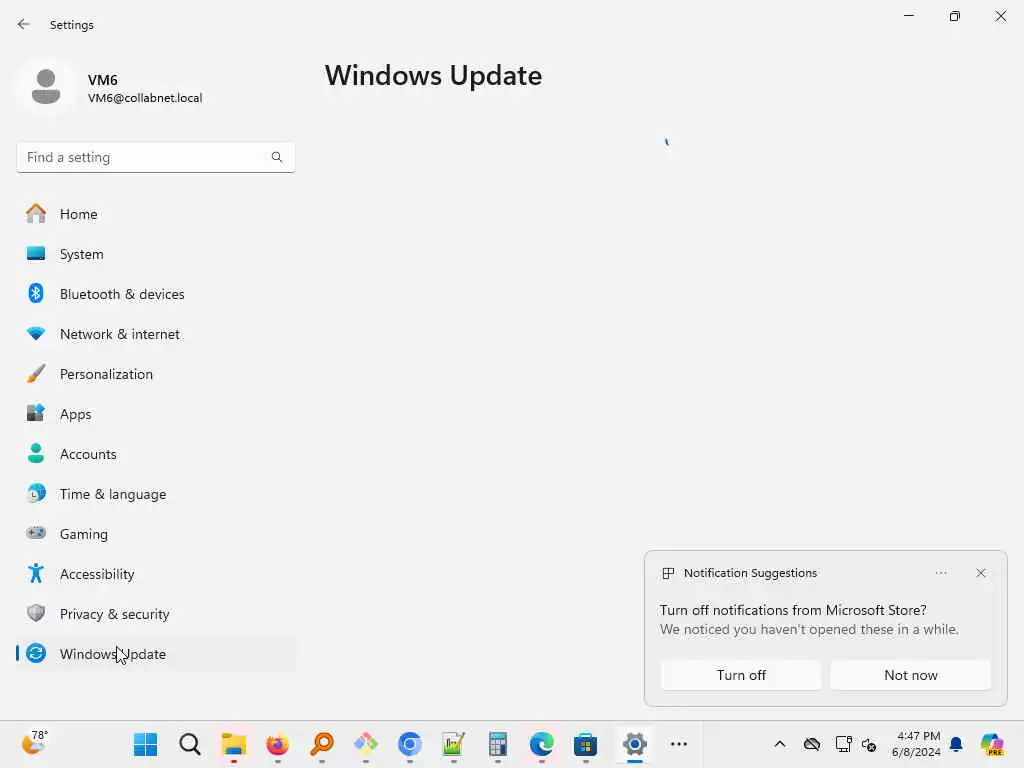Select Apps in the sidebar
The width and height of the screenshot is (1024, 768).
pos(155,414)
